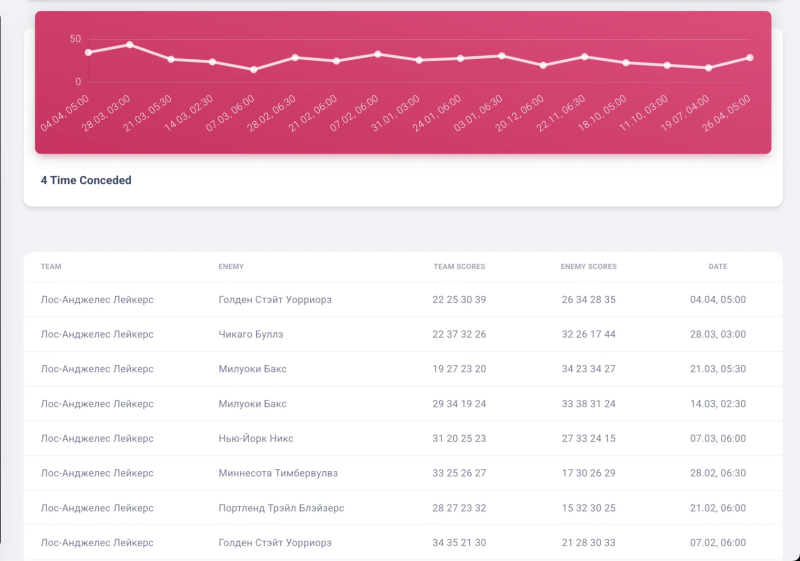Click enemy scores '17 30 26 29' cell
800x561 pixels.
coord(588,473)
